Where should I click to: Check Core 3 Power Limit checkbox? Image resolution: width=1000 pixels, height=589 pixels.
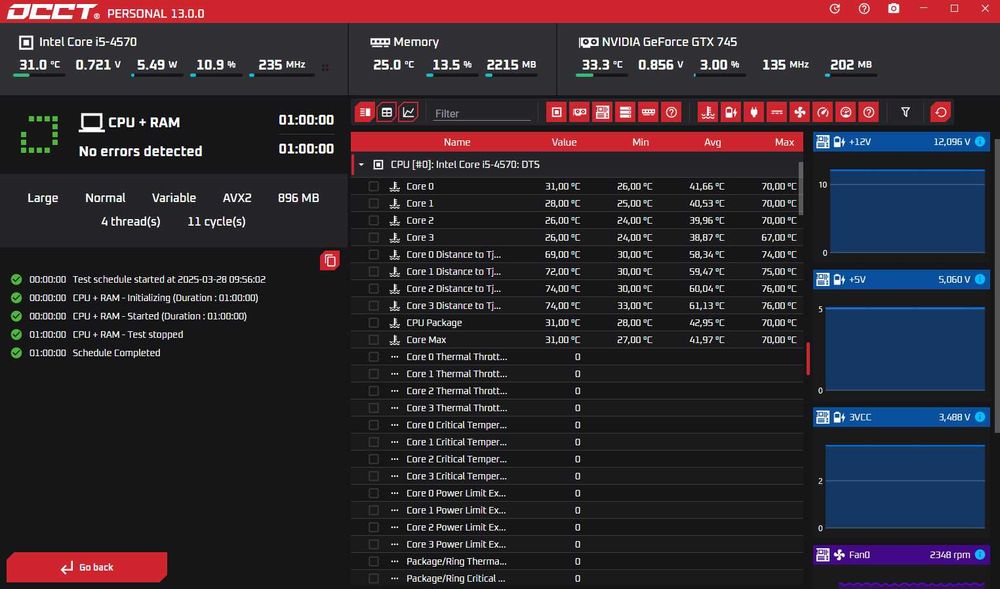coord(374,544)
